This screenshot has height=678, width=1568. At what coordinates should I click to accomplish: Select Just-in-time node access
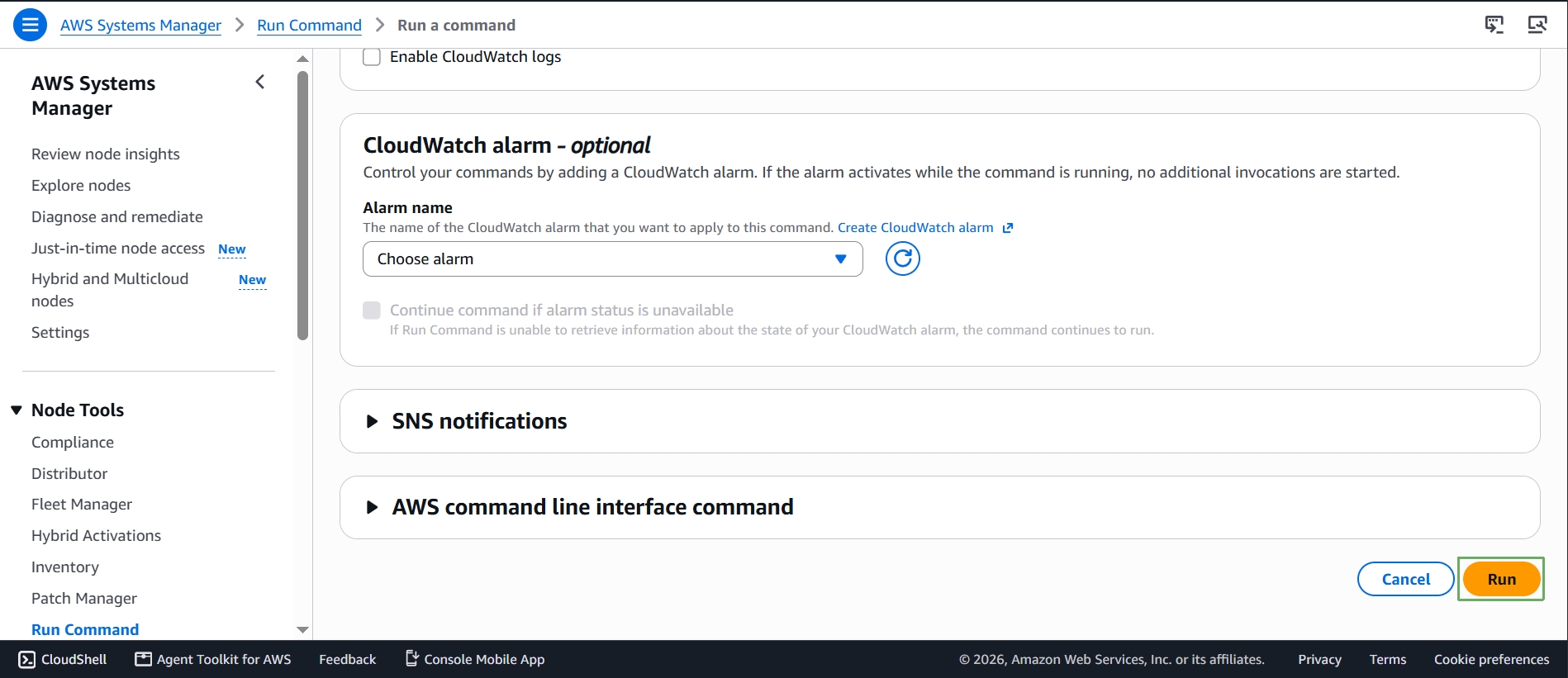click(x=118, y=249)
